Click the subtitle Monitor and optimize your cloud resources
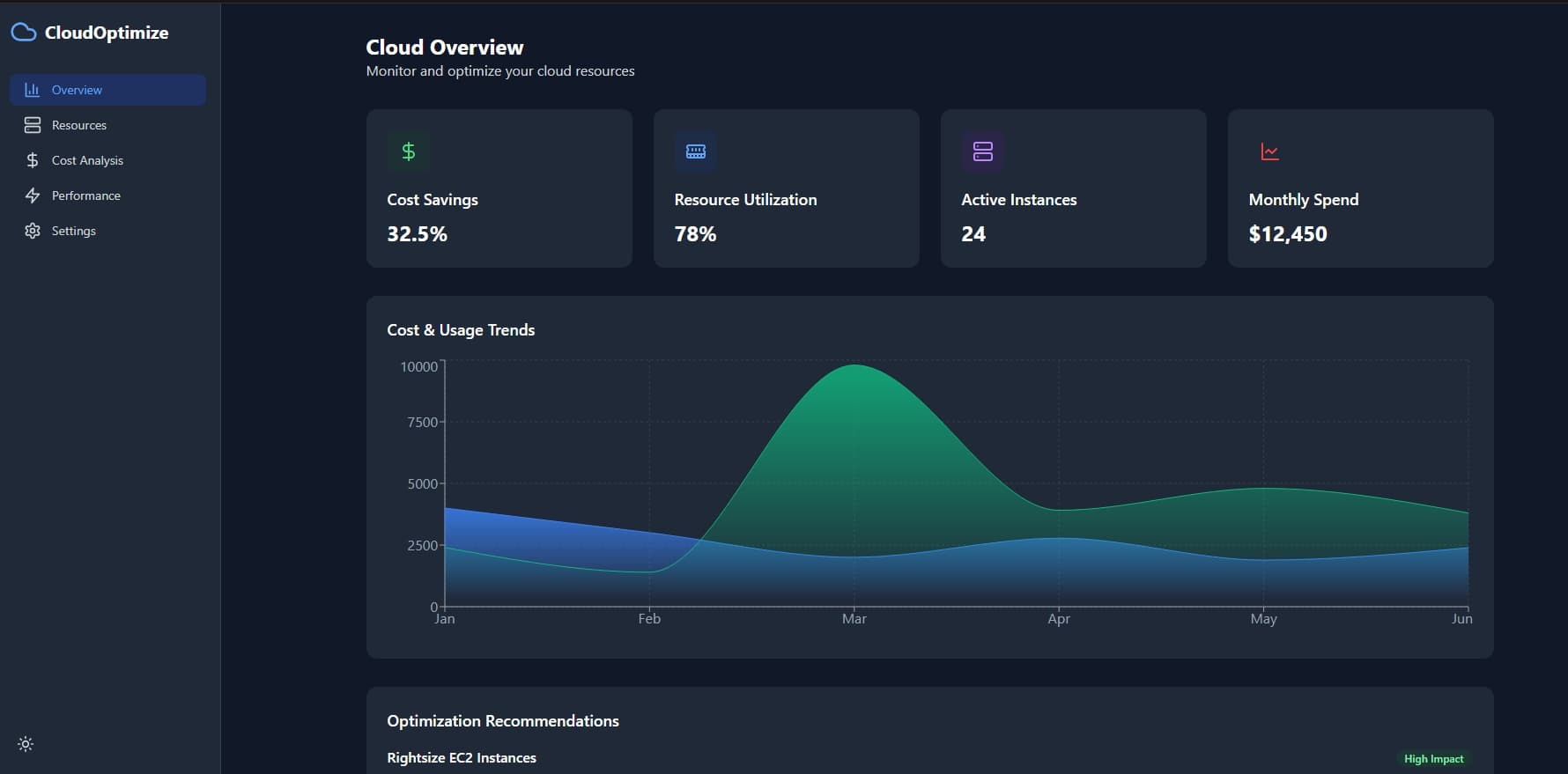Viewport: 1568px width, 774px height. coord(500,71)
